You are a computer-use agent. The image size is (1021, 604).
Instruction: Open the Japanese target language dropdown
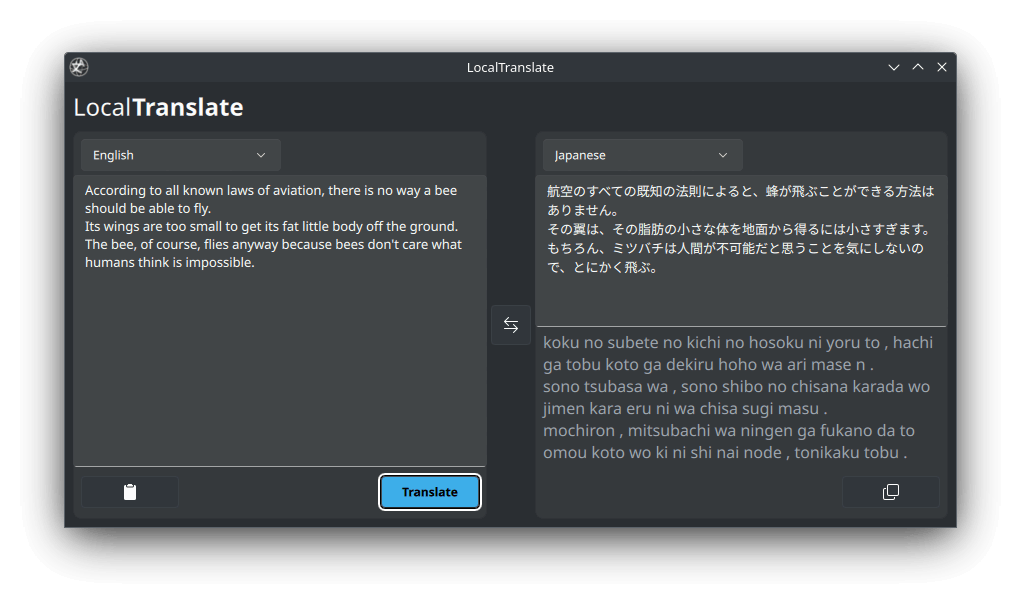click(x=642, y=155)
